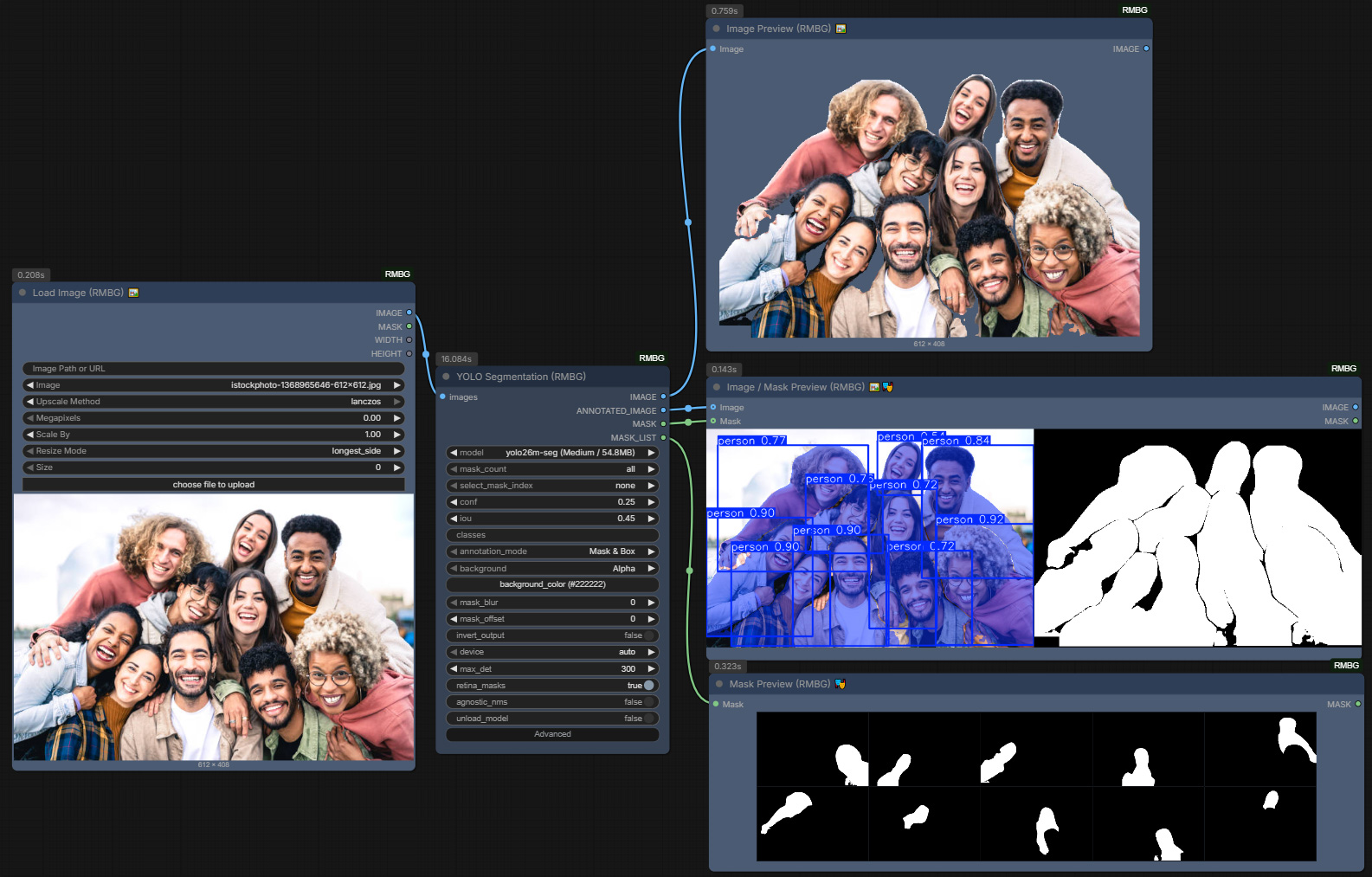Decrease max_det with left arrow

454,669
